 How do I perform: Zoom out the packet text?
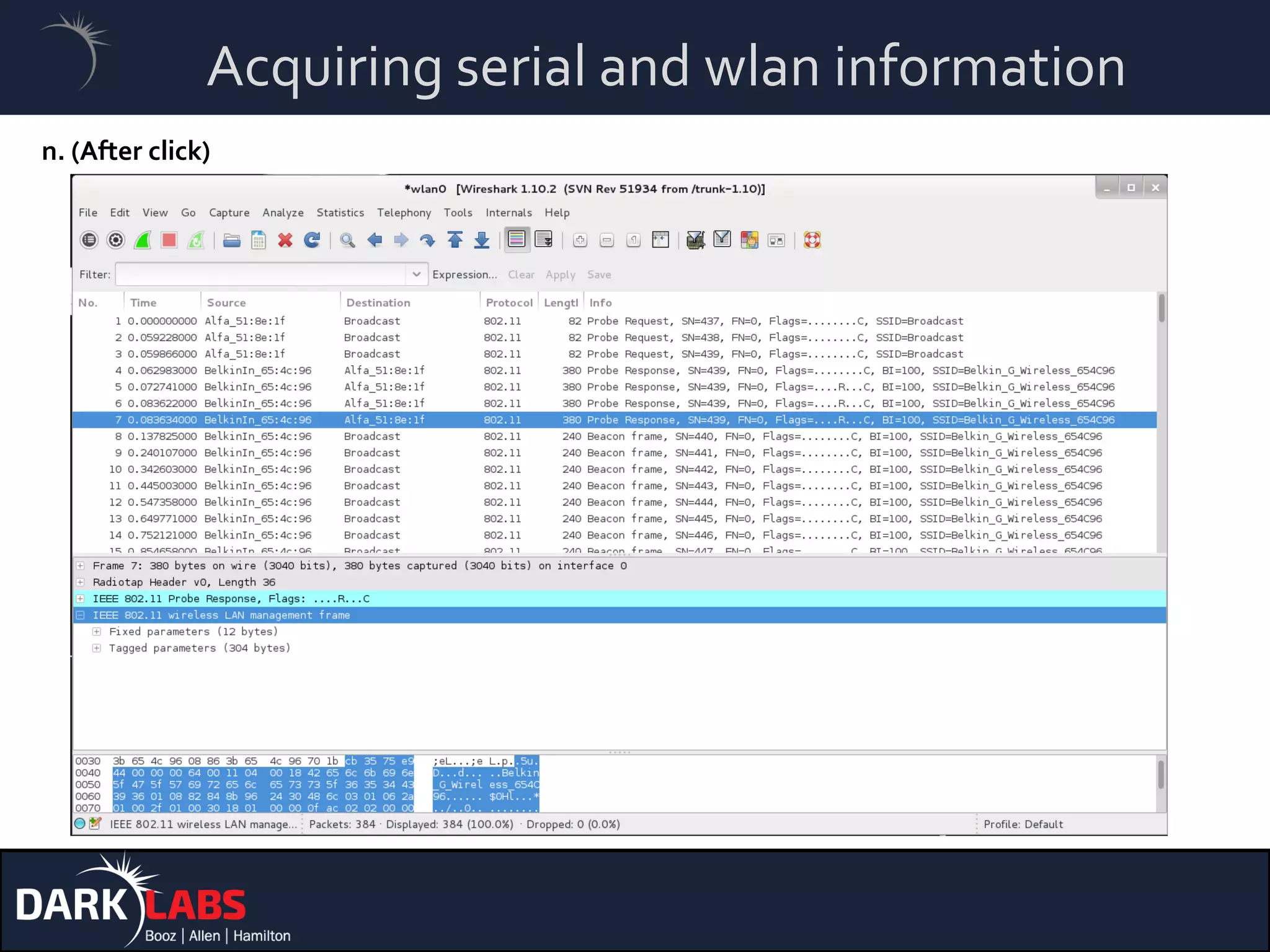tap(607, 240)
